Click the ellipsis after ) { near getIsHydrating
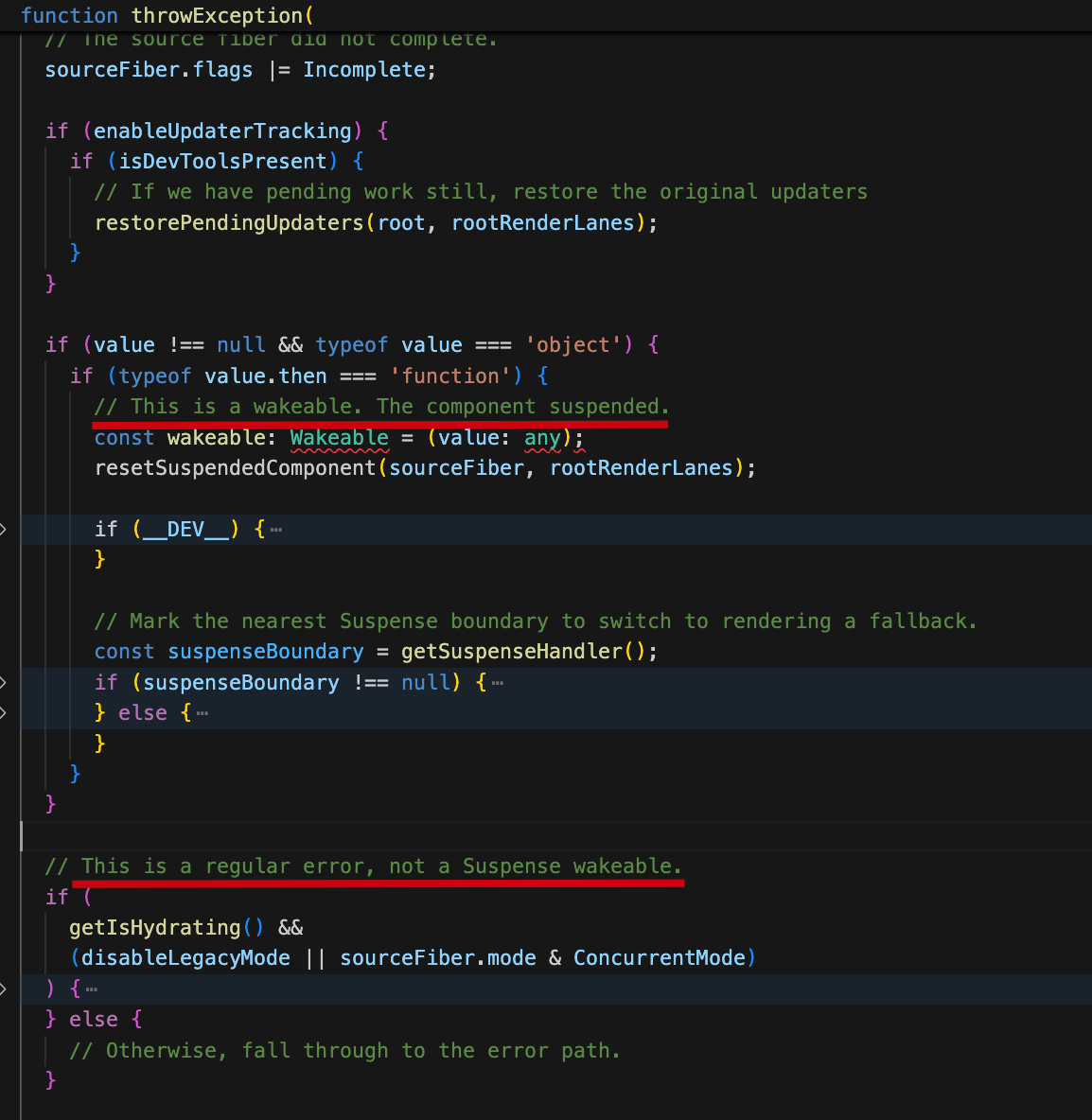The height and width of the screenshot is (1120, 1092). [92, 989]
